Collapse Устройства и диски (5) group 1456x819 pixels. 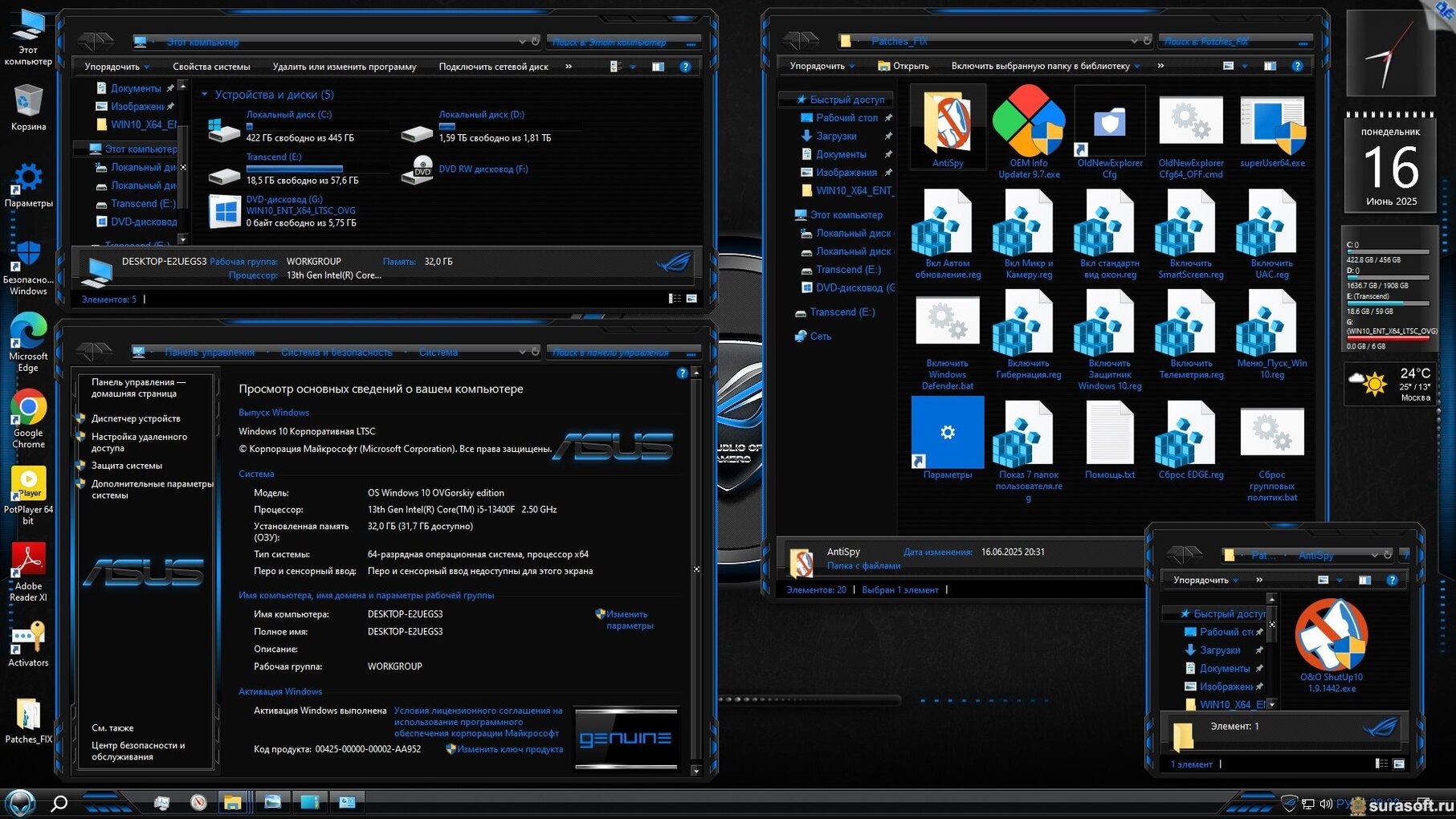coord(205,95)
